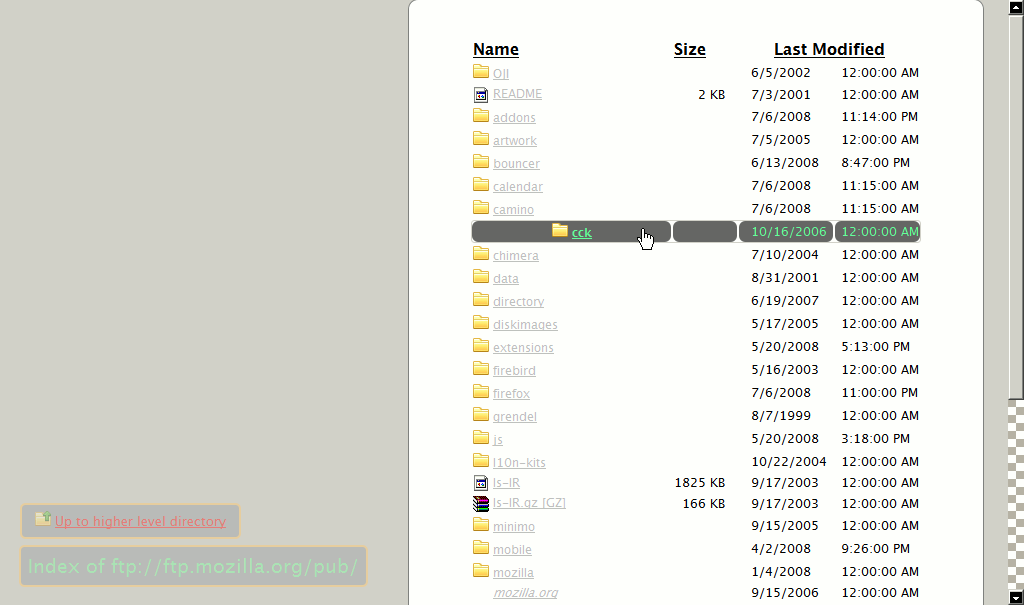Click the folder icon beside extensions

pos(481,345)
